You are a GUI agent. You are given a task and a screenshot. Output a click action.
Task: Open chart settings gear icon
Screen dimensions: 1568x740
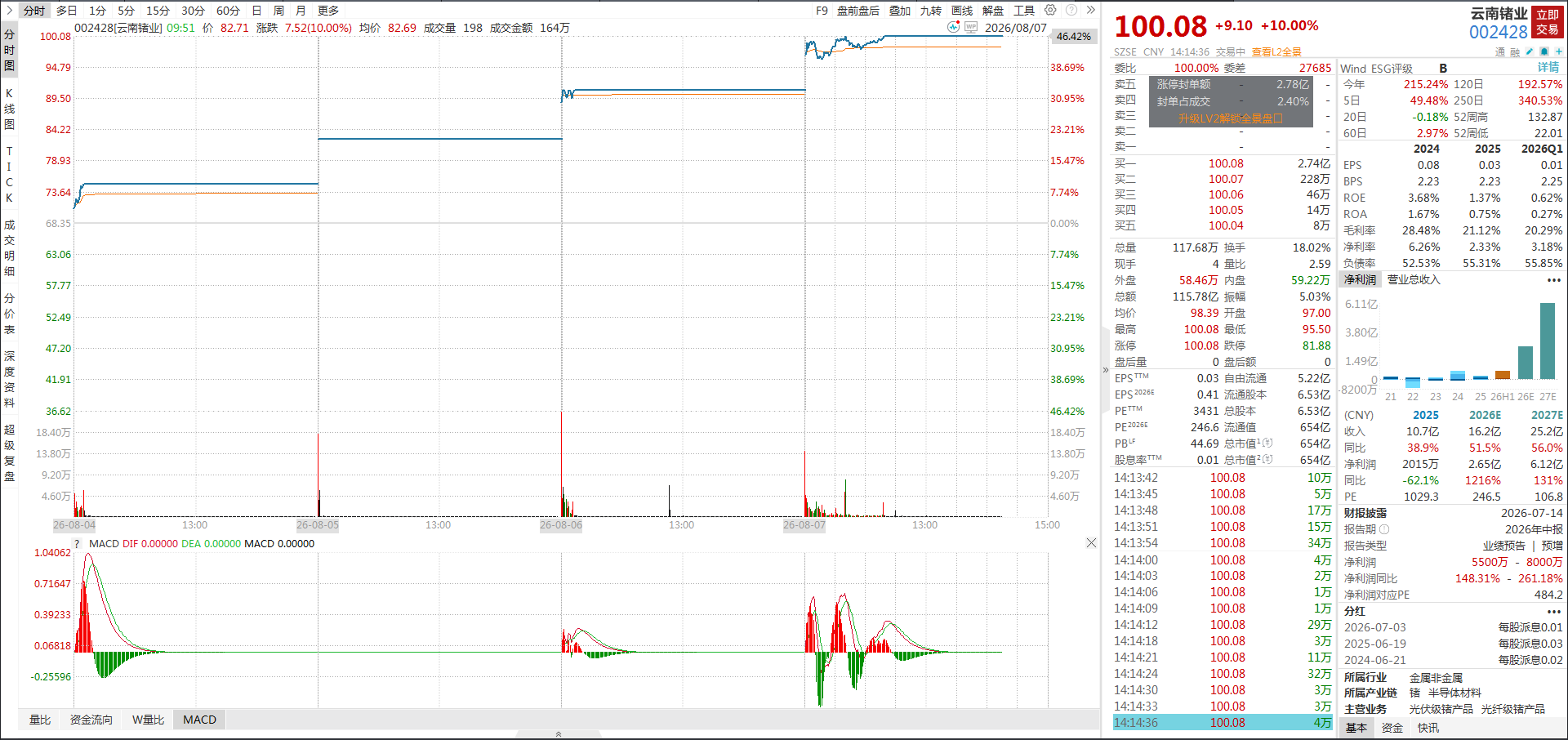pos(1050,11)
